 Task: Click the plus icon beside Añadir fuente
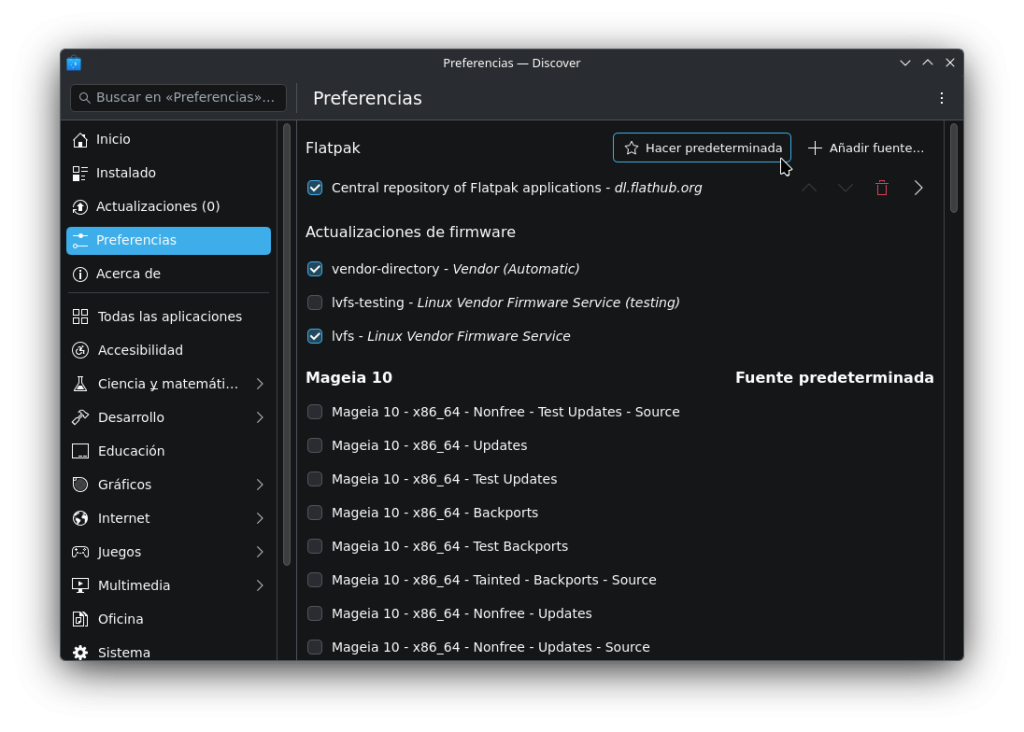pyautogui.click(x=814, y=148)
